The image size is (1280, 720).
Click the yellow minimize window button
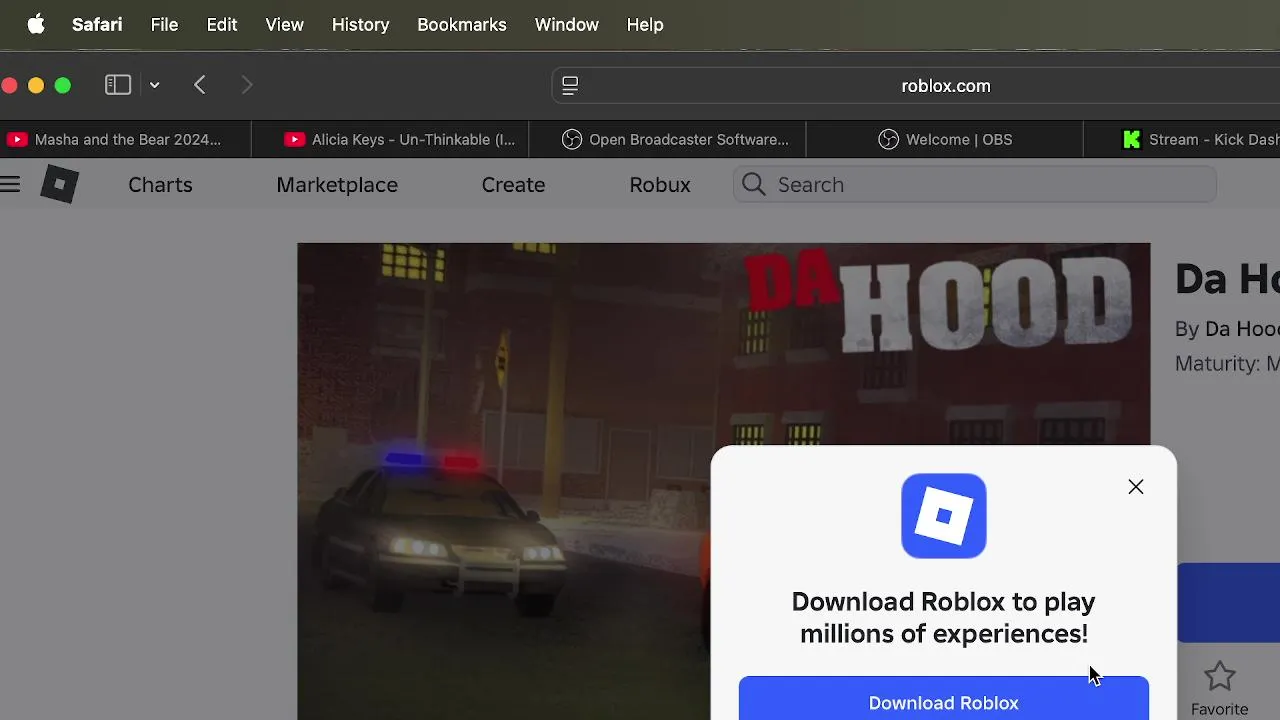pos(36,86)
